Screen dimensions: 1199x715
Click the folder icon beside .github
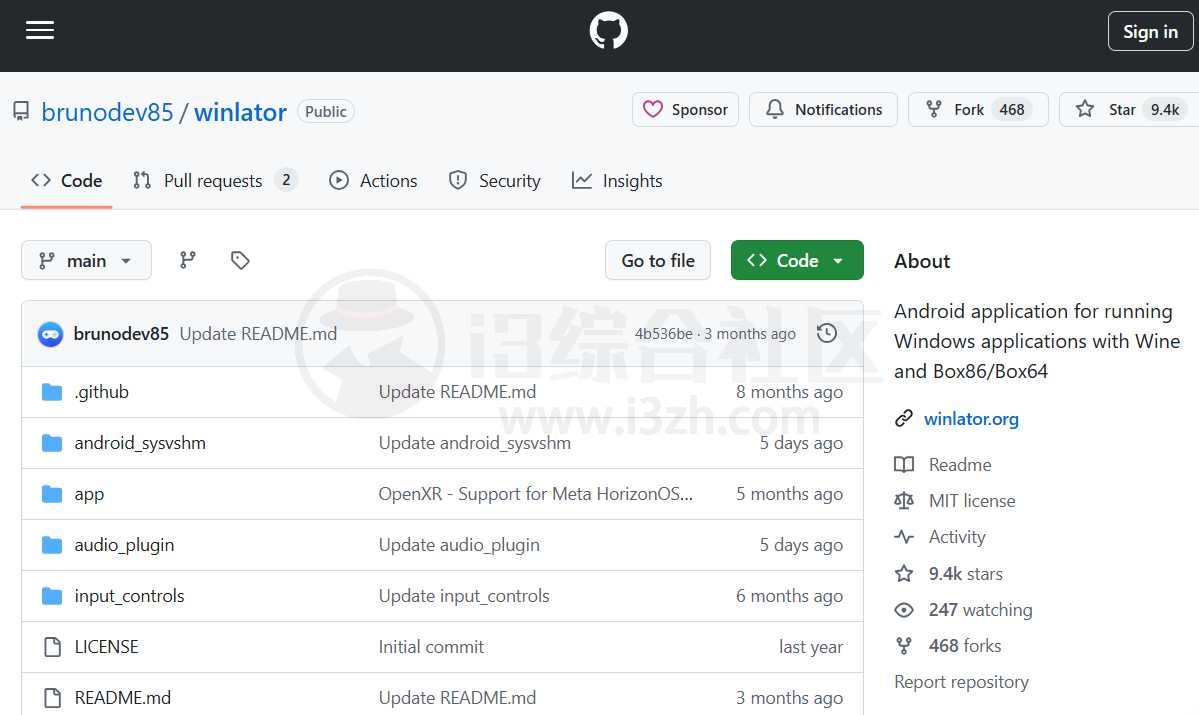tap(52, 392)
